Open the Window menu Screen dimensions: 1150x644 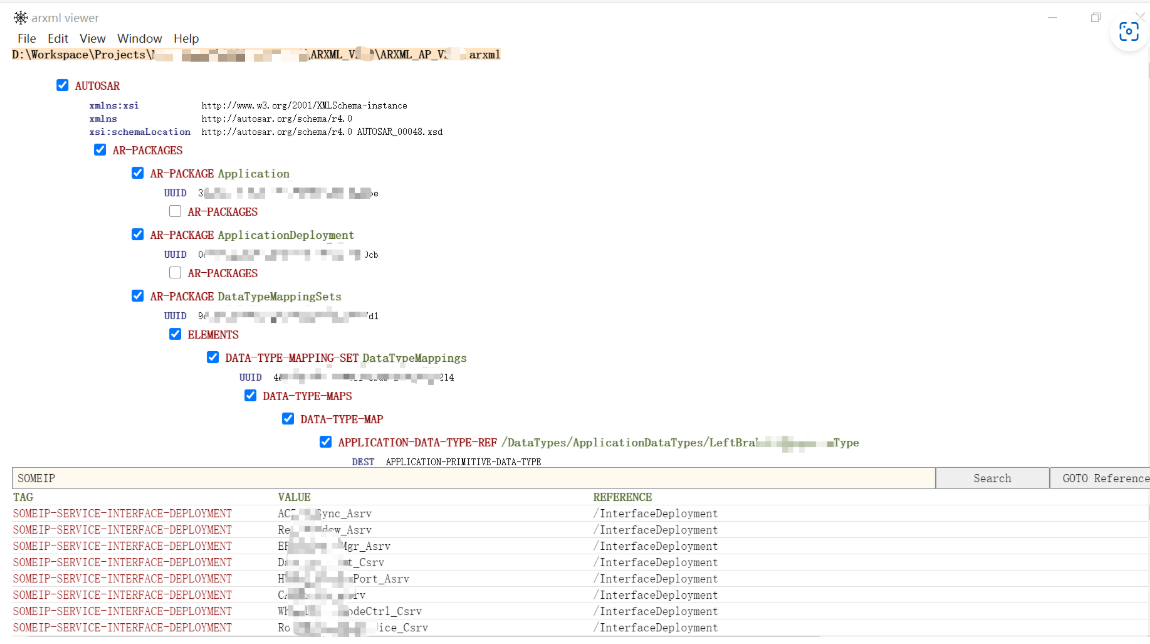coord(139,39)
